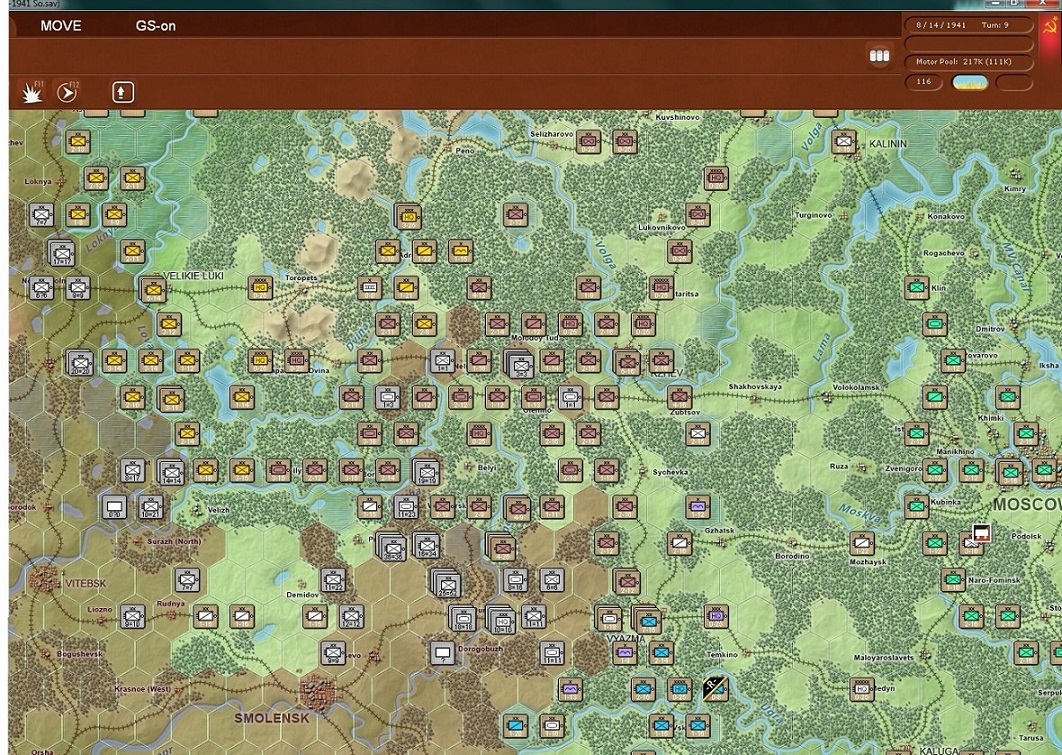
Task: Select the white infantry unit at Kalinin
Action: click(844, 142)
